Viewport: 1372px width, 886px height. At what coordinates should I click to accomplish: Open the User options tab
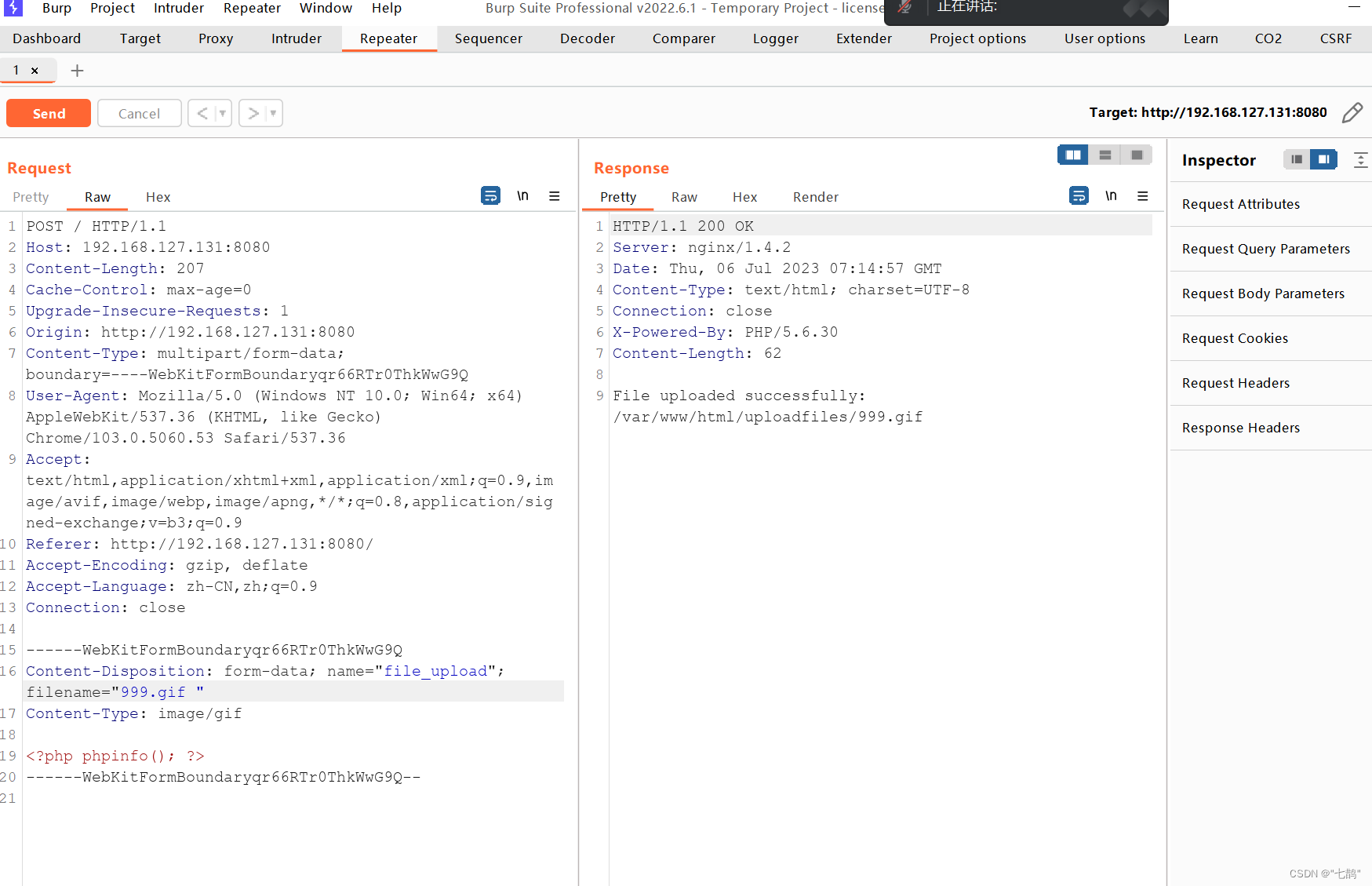1105,38
